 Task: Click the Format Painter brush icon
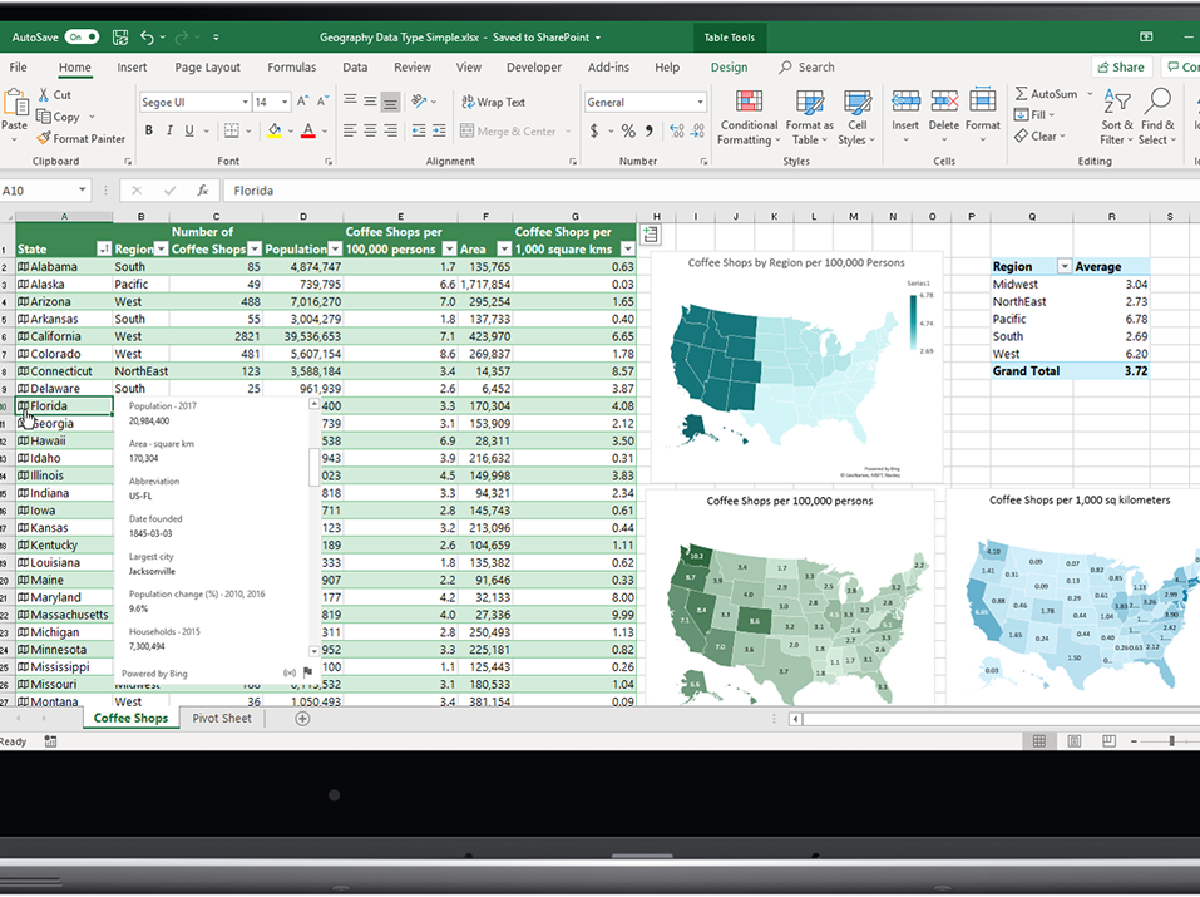(44, 139)
